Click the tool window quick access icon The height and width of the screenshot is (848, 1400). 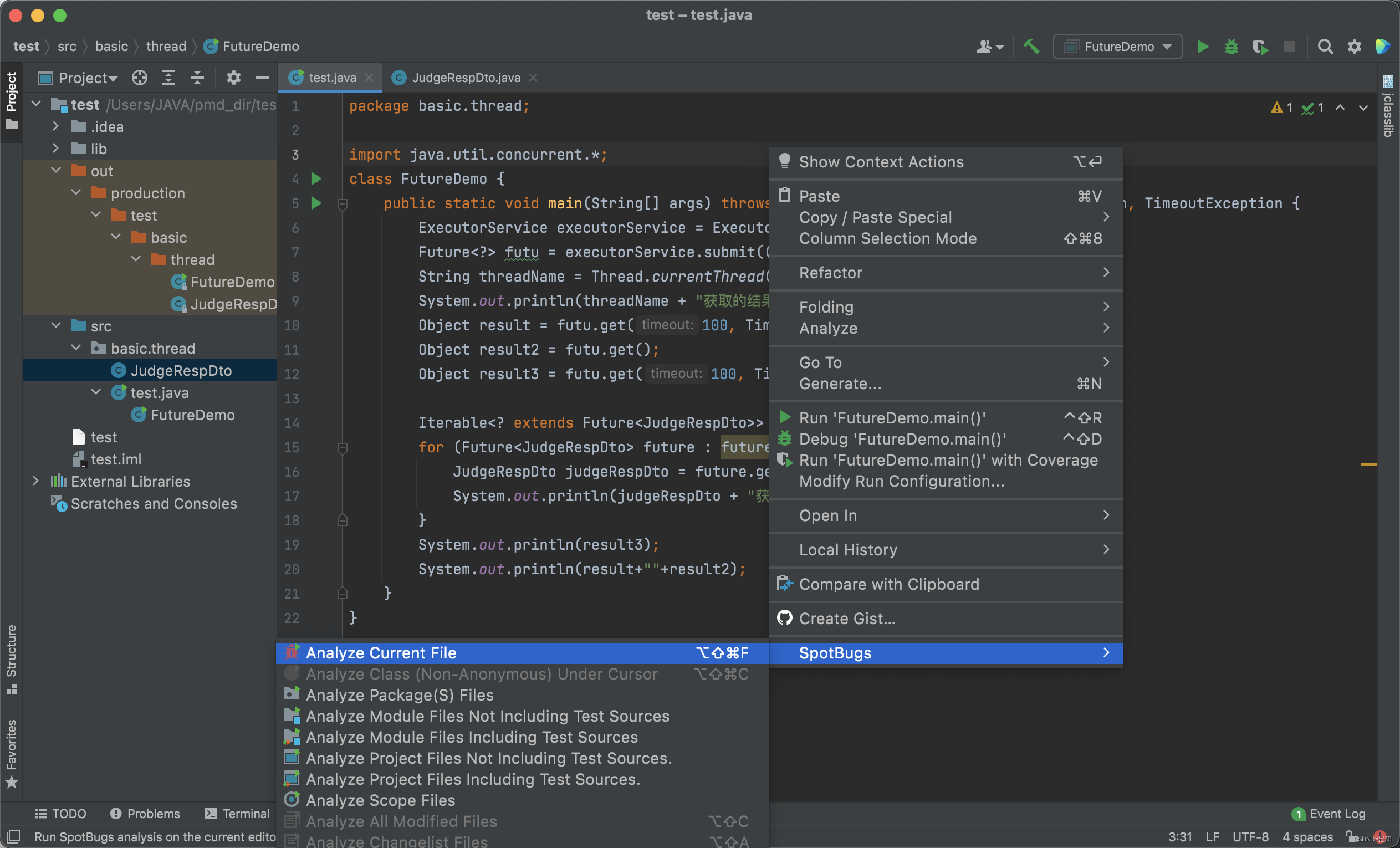click(14, 836)
